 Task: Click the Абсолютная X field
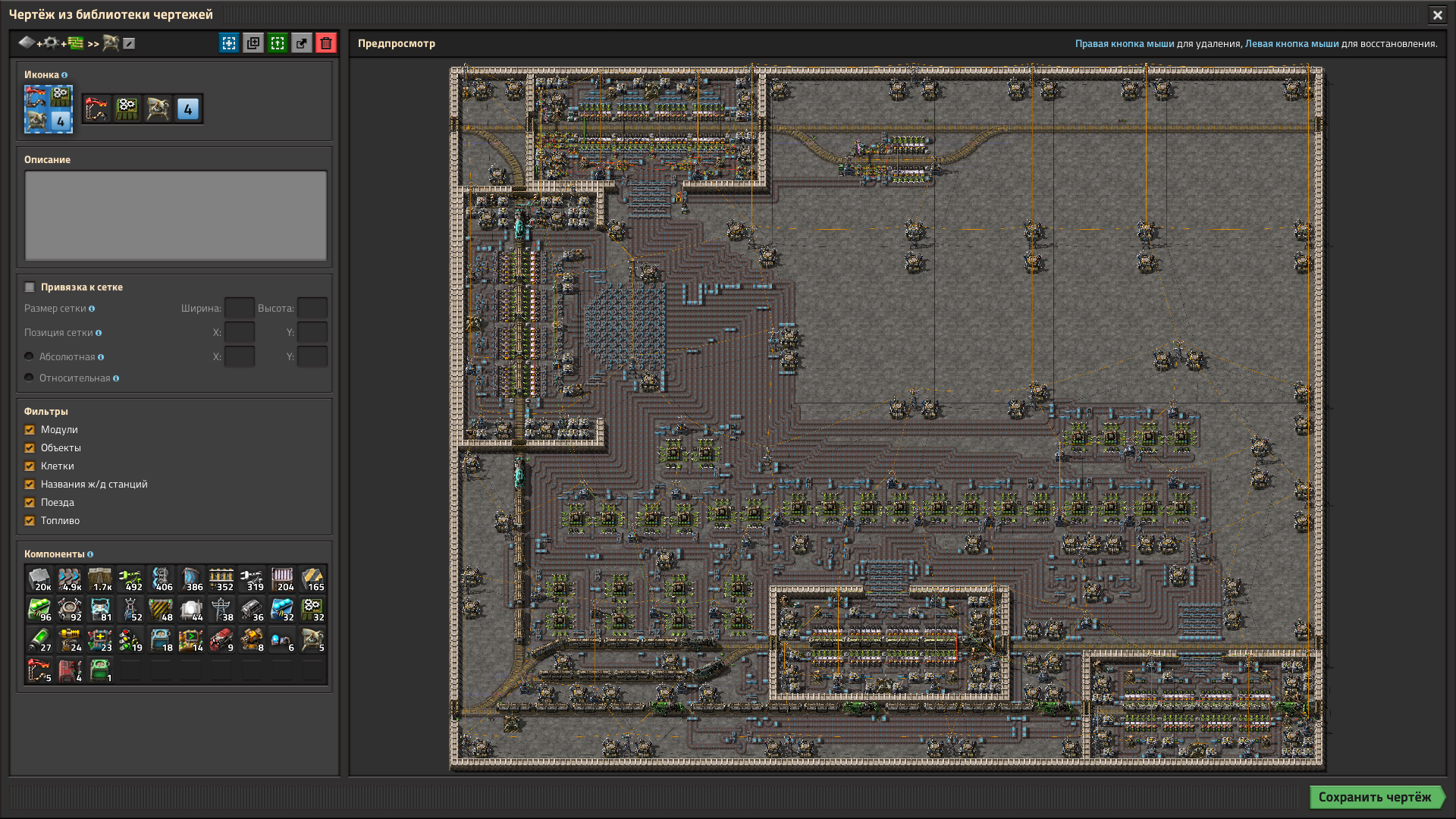click(x=240, y=356)
